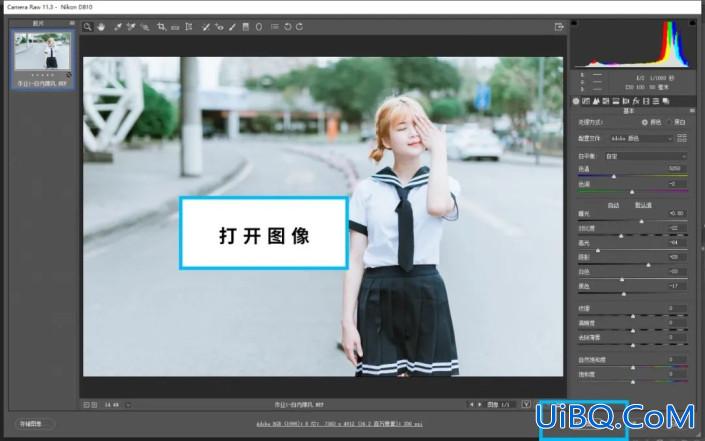Open the Profile dropdown (Adobe Color)
705x441 pixels.
(641, 138)
